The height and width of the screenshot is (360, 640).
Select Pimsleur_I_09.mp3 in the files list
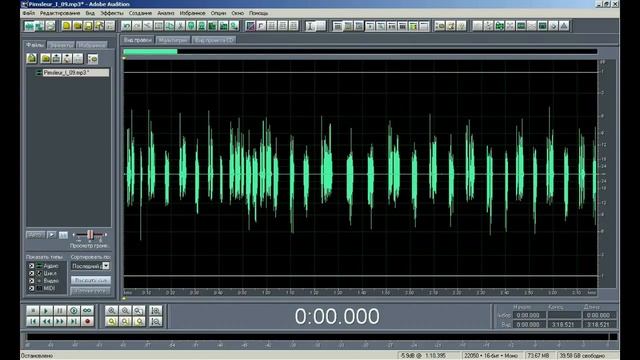76,73
